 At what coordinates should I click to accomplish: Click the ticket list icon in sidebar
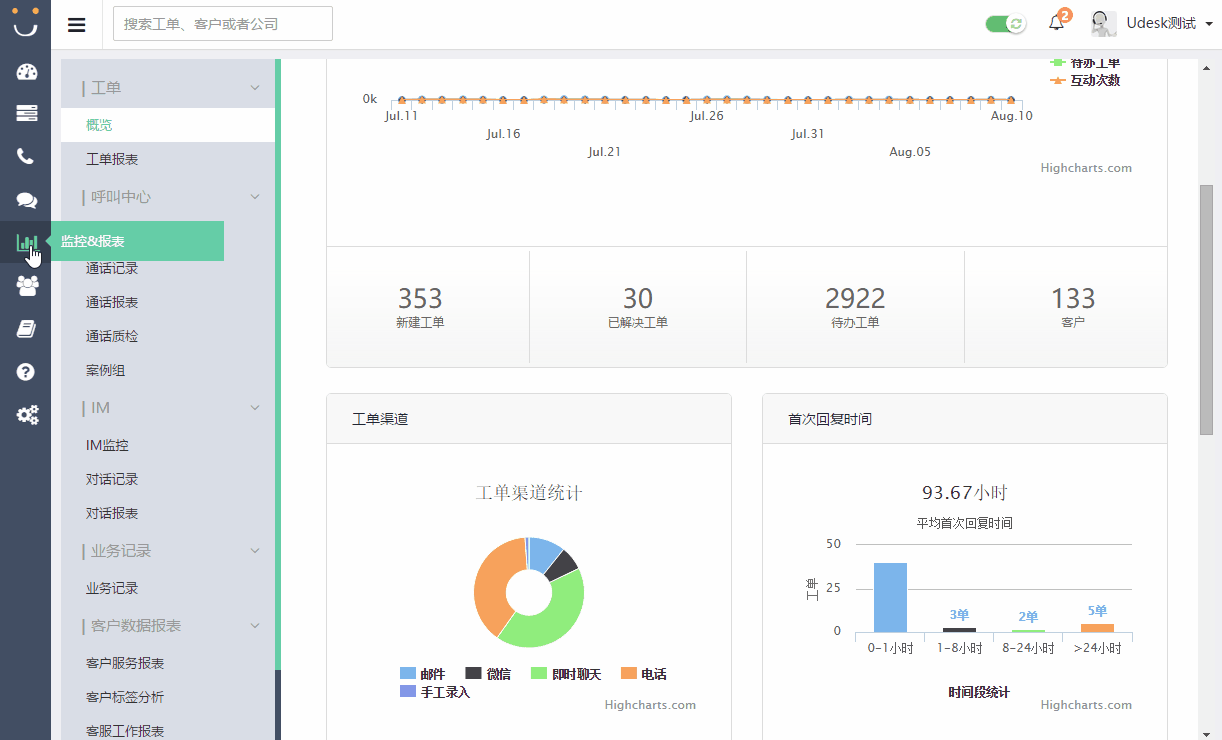pos(27,113)
